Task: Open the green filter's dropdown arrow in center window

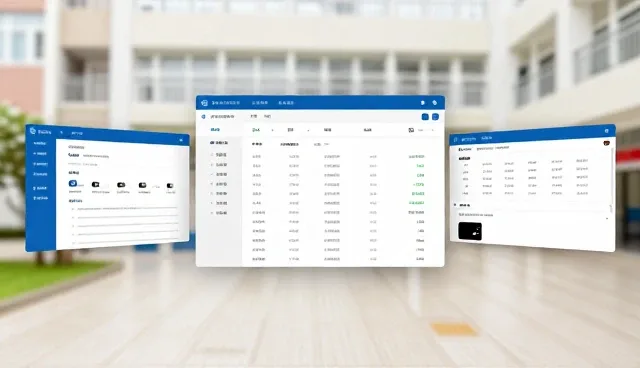Action: point(272,131)
